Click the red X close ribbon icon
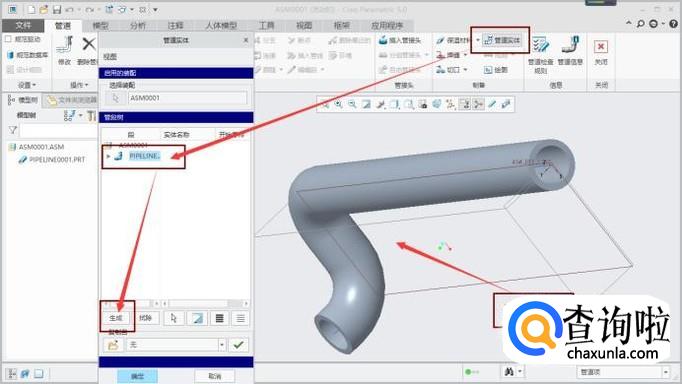Image resolution: width=682 pixels, height=384 pixels. point(601,47)
